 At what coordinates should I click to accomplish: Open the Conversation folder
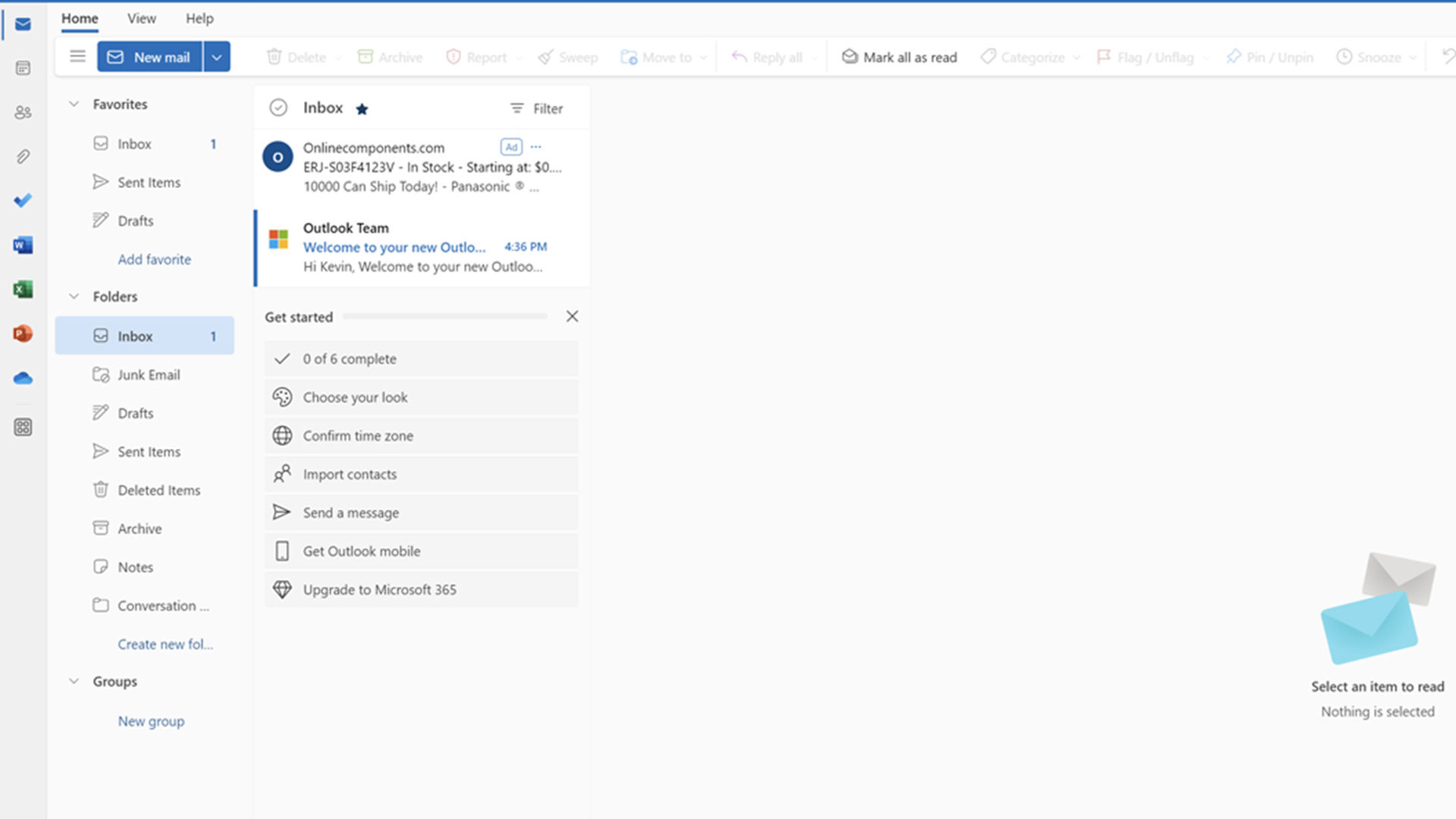(145, 605)
